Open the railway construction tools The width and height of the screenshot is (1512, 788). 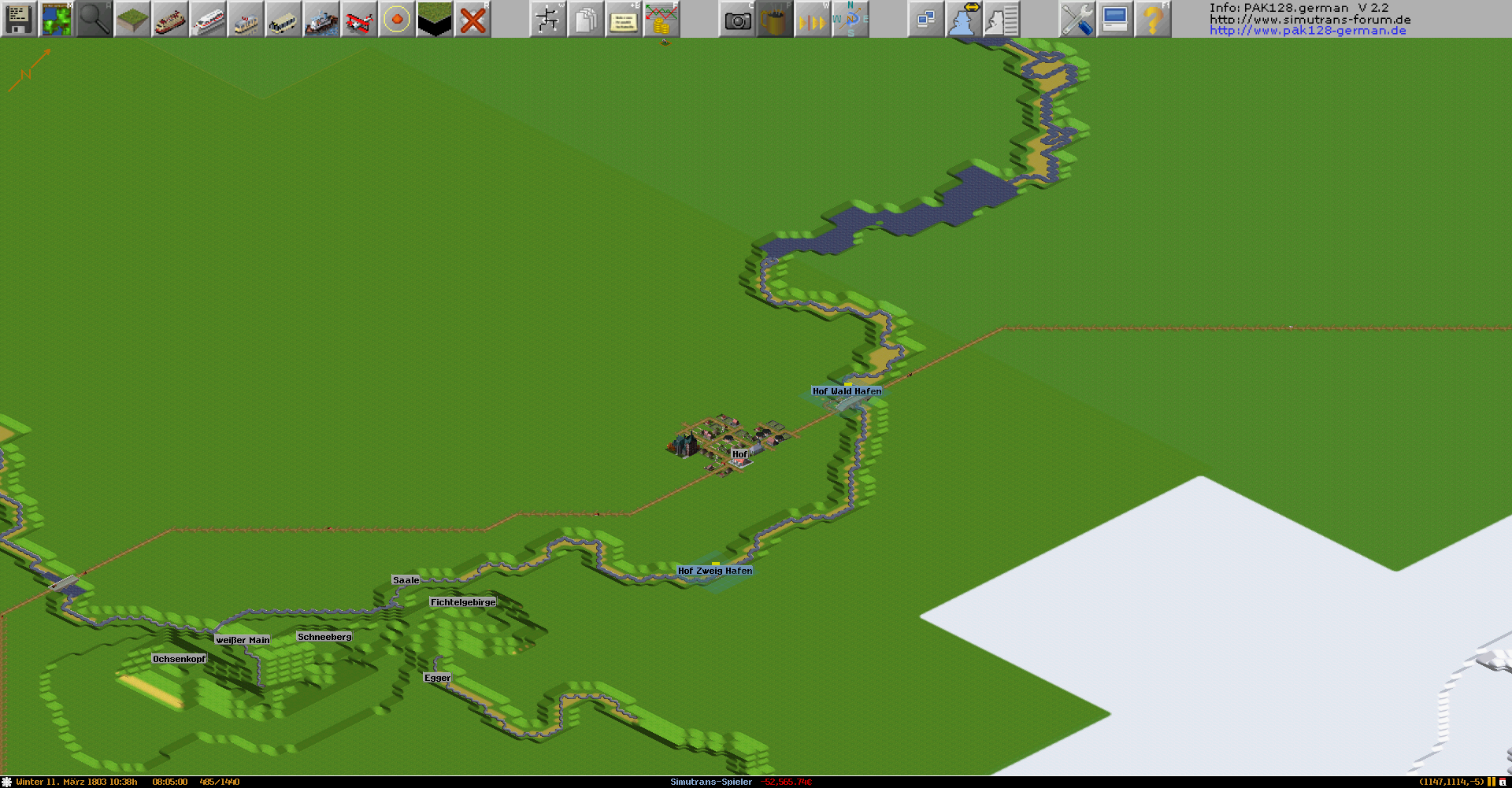(170, 19)
